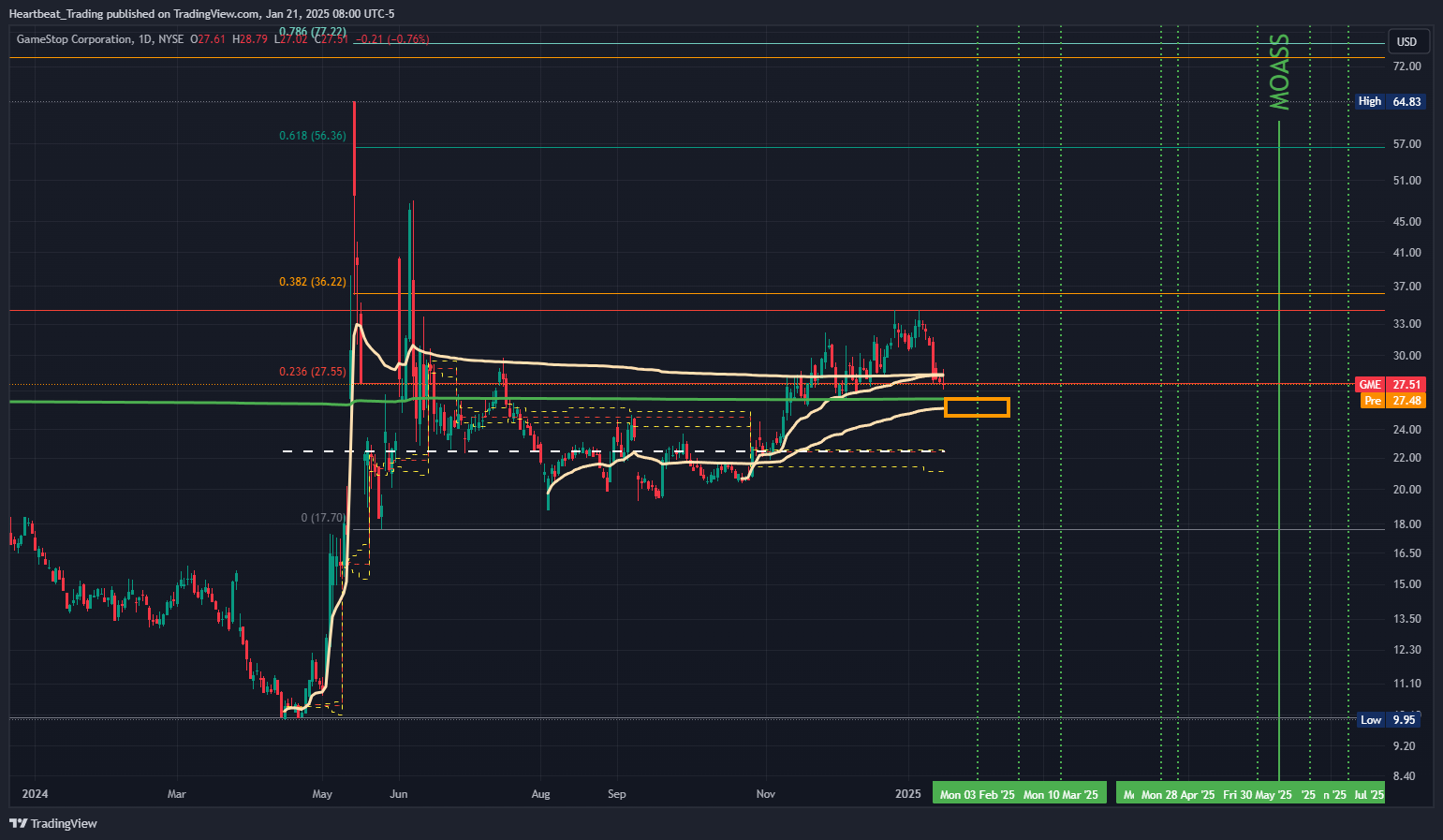The image size is (1443, 840).
Task: Click the 2025 label on the time axis
Action: click(x=908, y=794)
